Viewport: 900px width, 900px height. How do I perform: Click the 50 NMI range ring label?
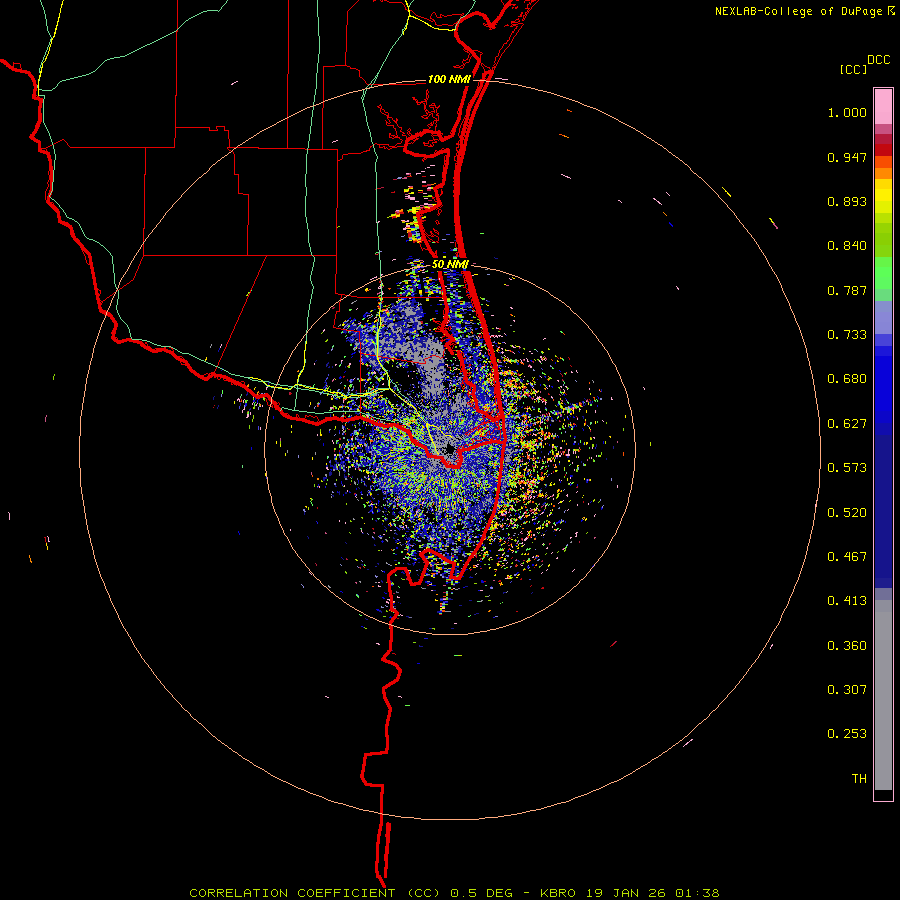(450, 265)
